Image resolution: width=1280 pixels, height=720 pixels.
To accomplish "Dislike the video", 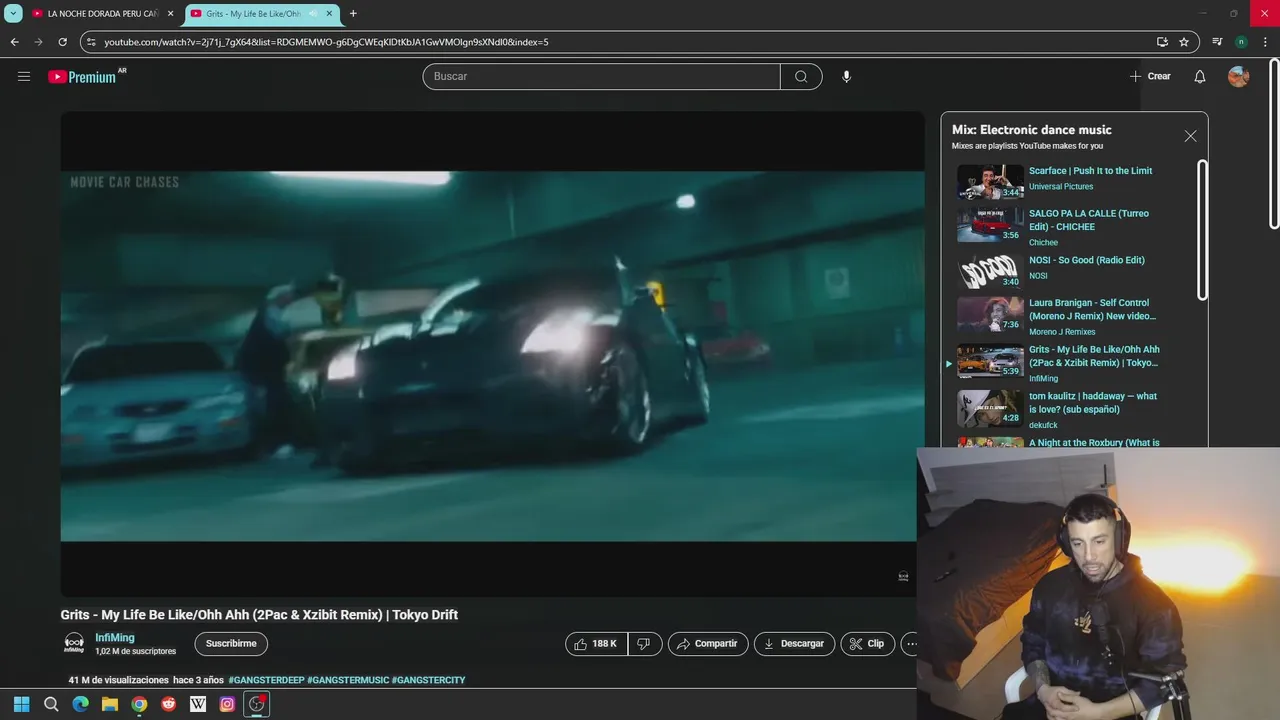I will (644, 644).
